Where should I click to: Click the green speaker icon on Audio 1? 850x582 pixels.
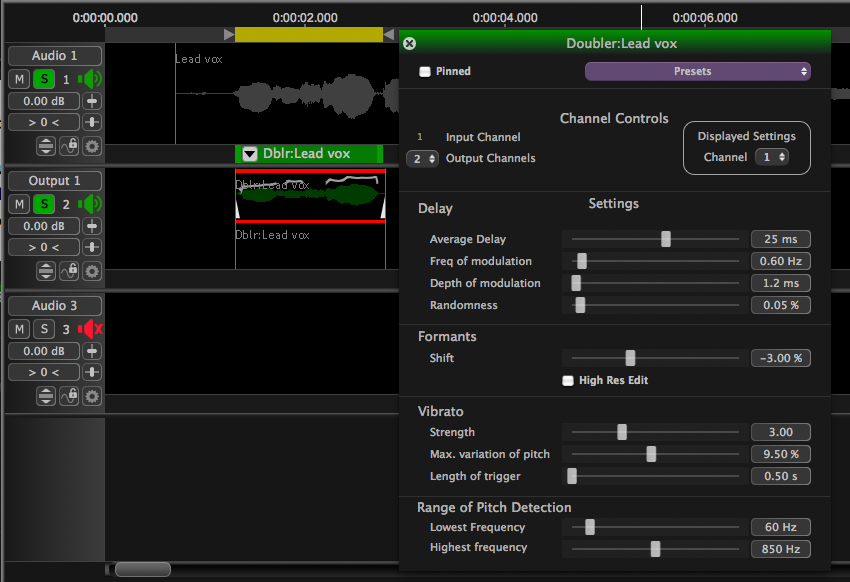click(90, 79)
